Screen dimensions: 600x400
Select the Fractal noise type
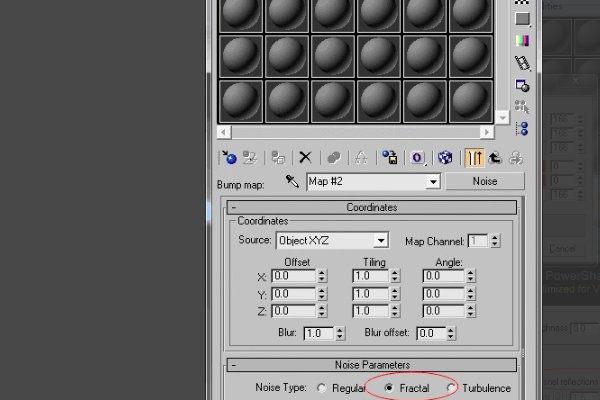pos(389,388)
